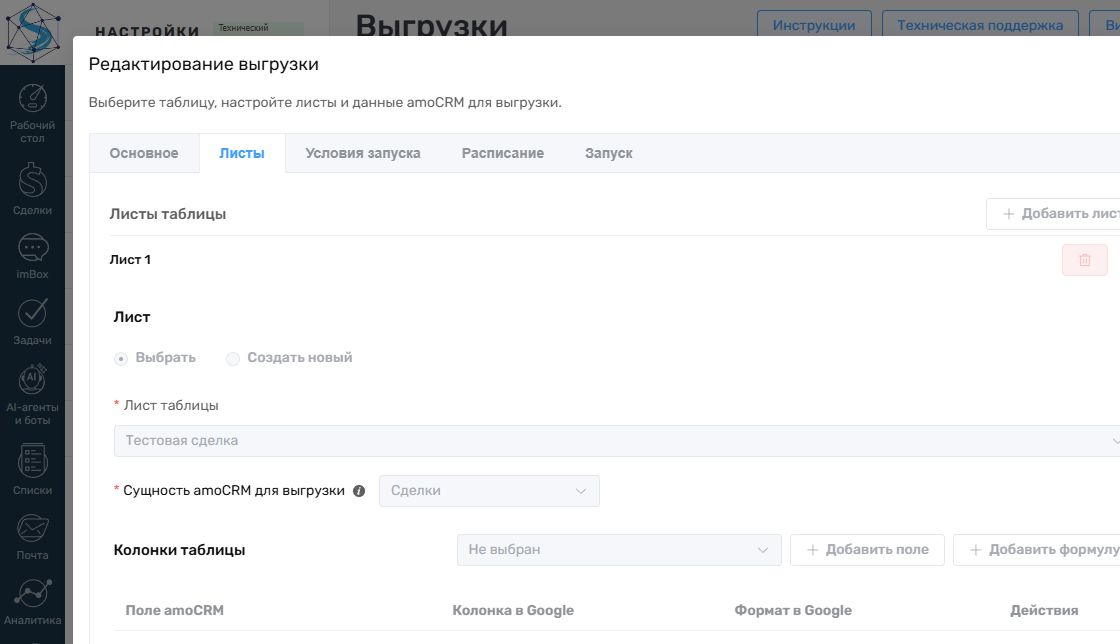This screenshot has width=1120, height=644.
Task: Click the Формат в Google column header
Action: coord(793,610)
